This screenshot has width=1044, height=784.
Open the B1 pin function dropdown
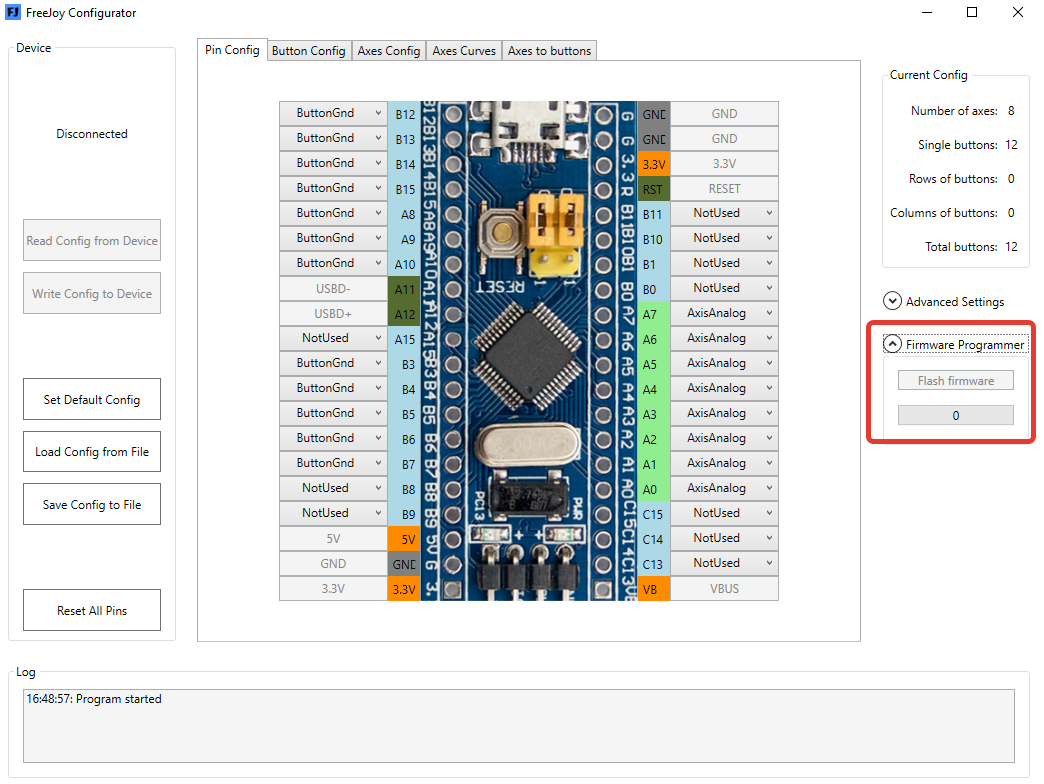pos(724,263)
